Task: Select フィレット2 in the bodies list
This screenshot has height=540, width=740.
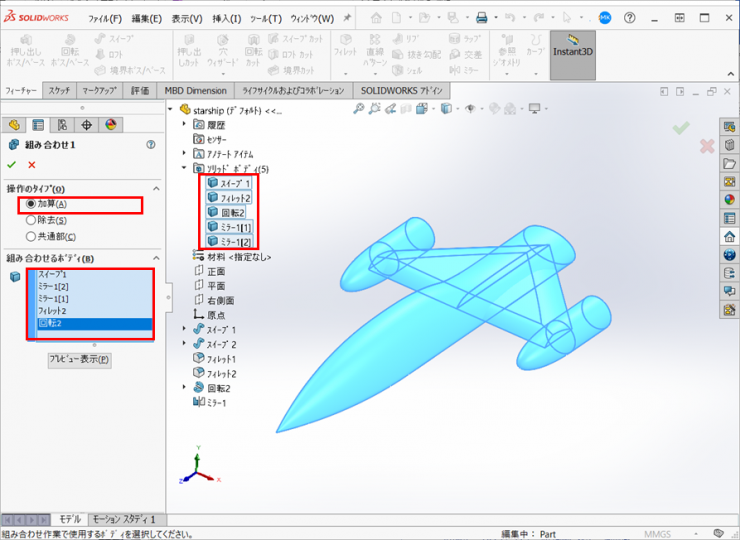Action: (x=52, y=311)
